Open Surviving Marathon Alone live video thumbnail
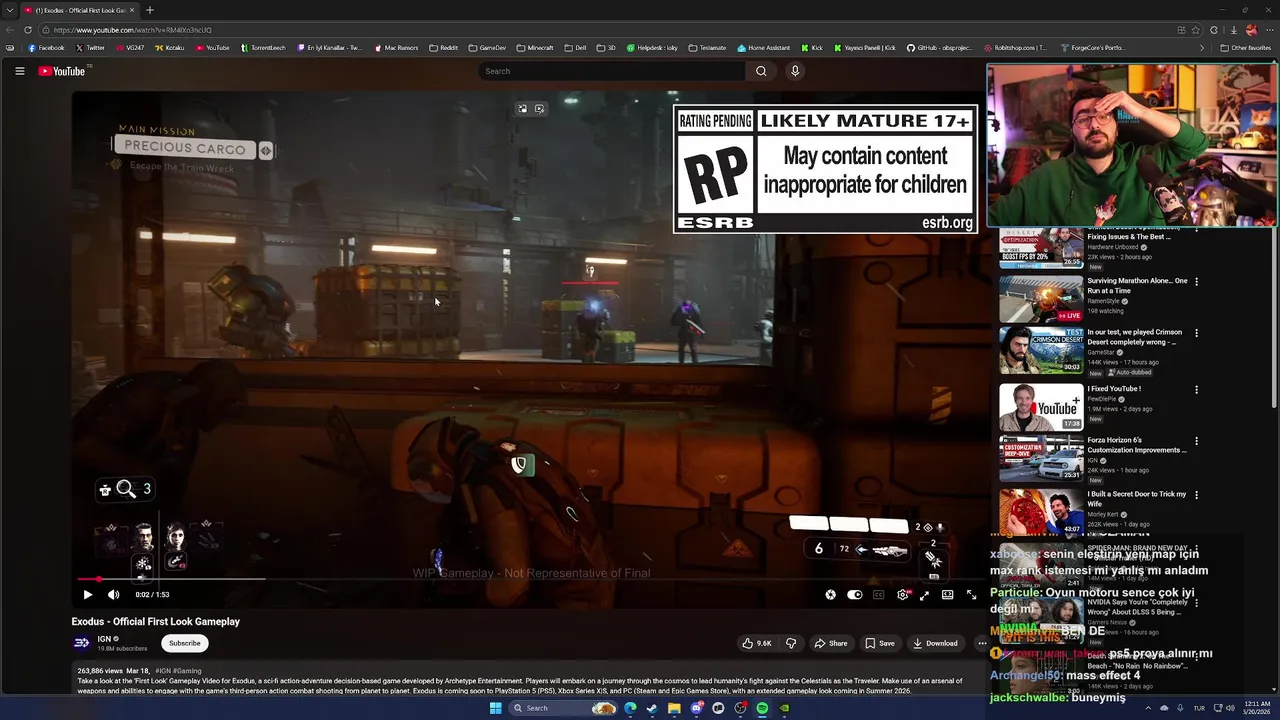The image size is (1280, 720). 1041,297
